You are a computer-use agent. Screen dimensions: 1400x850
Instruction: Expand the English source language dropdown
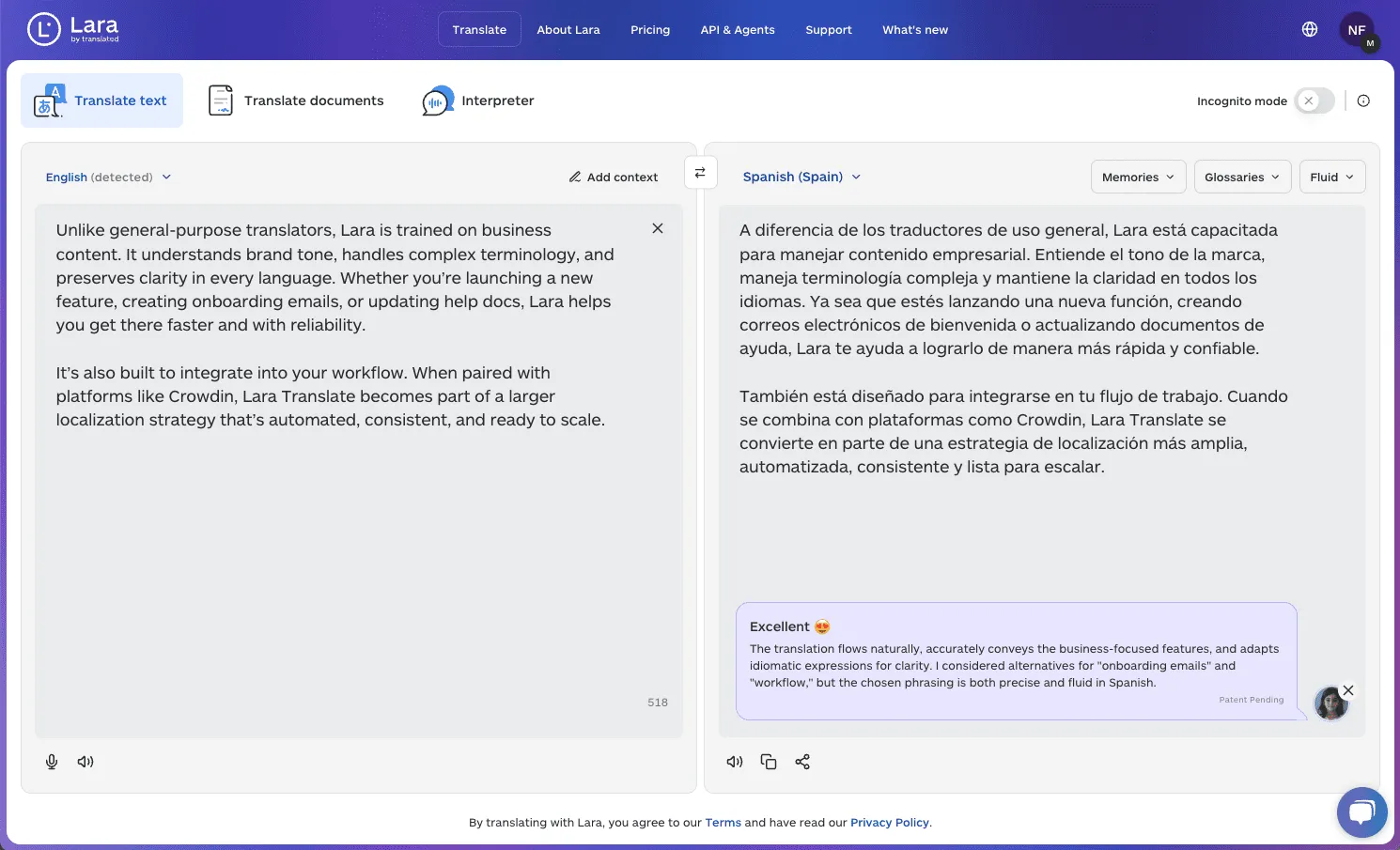[108, 177]
